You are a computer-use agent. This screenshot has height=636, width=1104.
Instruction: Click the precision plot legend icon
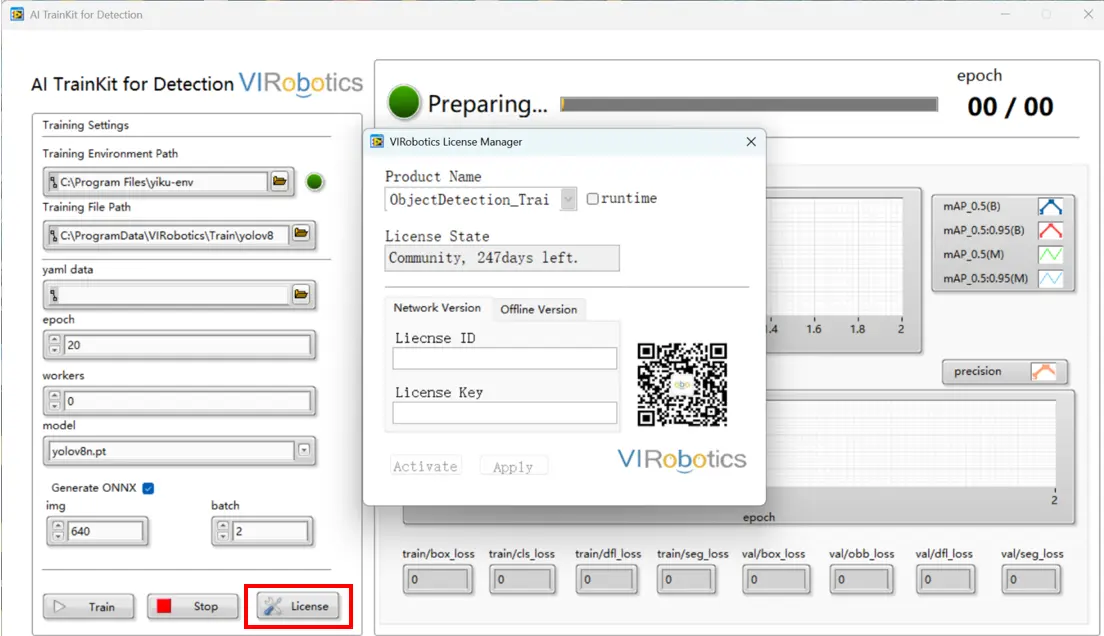pos(1043,372)
